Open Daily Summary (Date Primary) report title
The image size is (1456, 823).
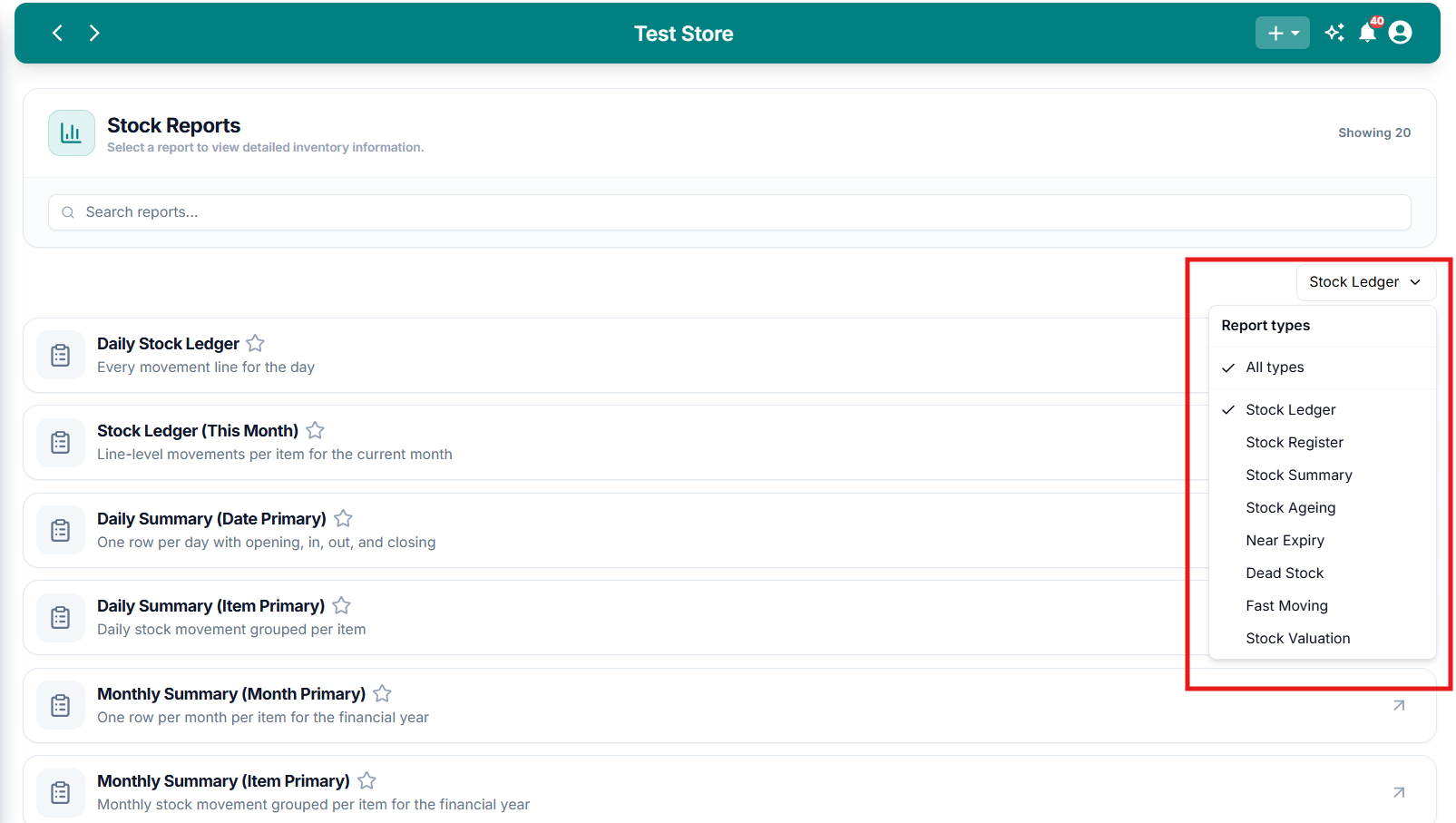(x=211, y=519)
